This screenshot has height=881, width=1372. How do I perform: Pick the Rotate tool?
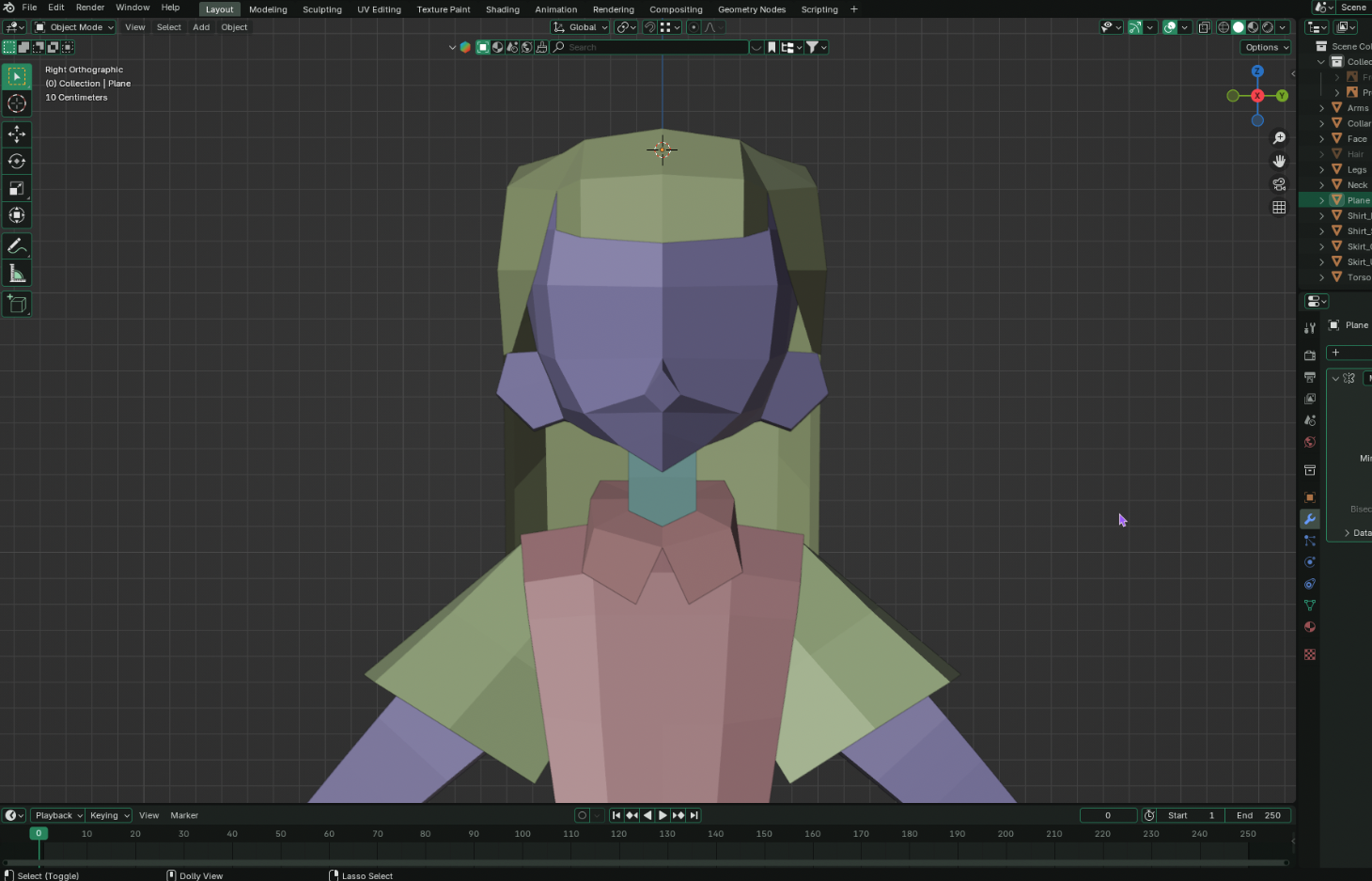pos(17,162)
